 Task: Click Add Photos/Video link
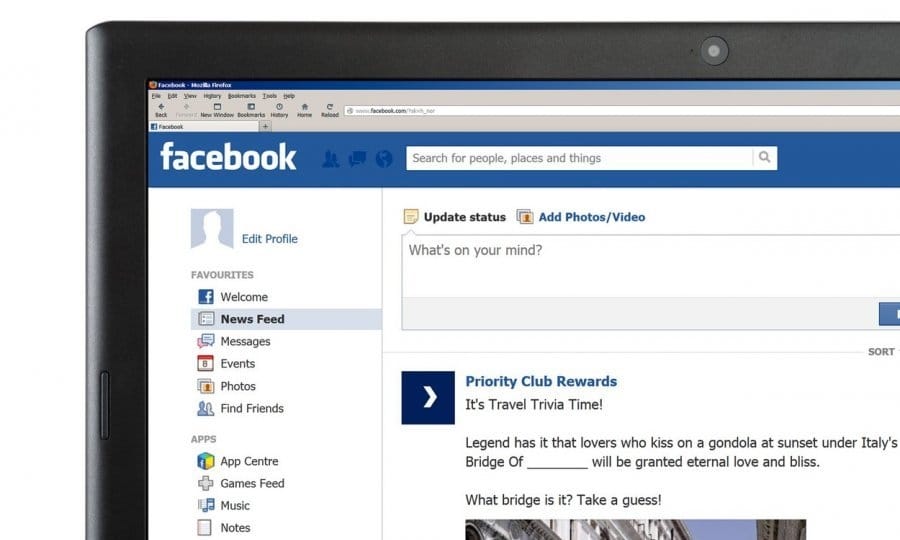tap(591, 217)
